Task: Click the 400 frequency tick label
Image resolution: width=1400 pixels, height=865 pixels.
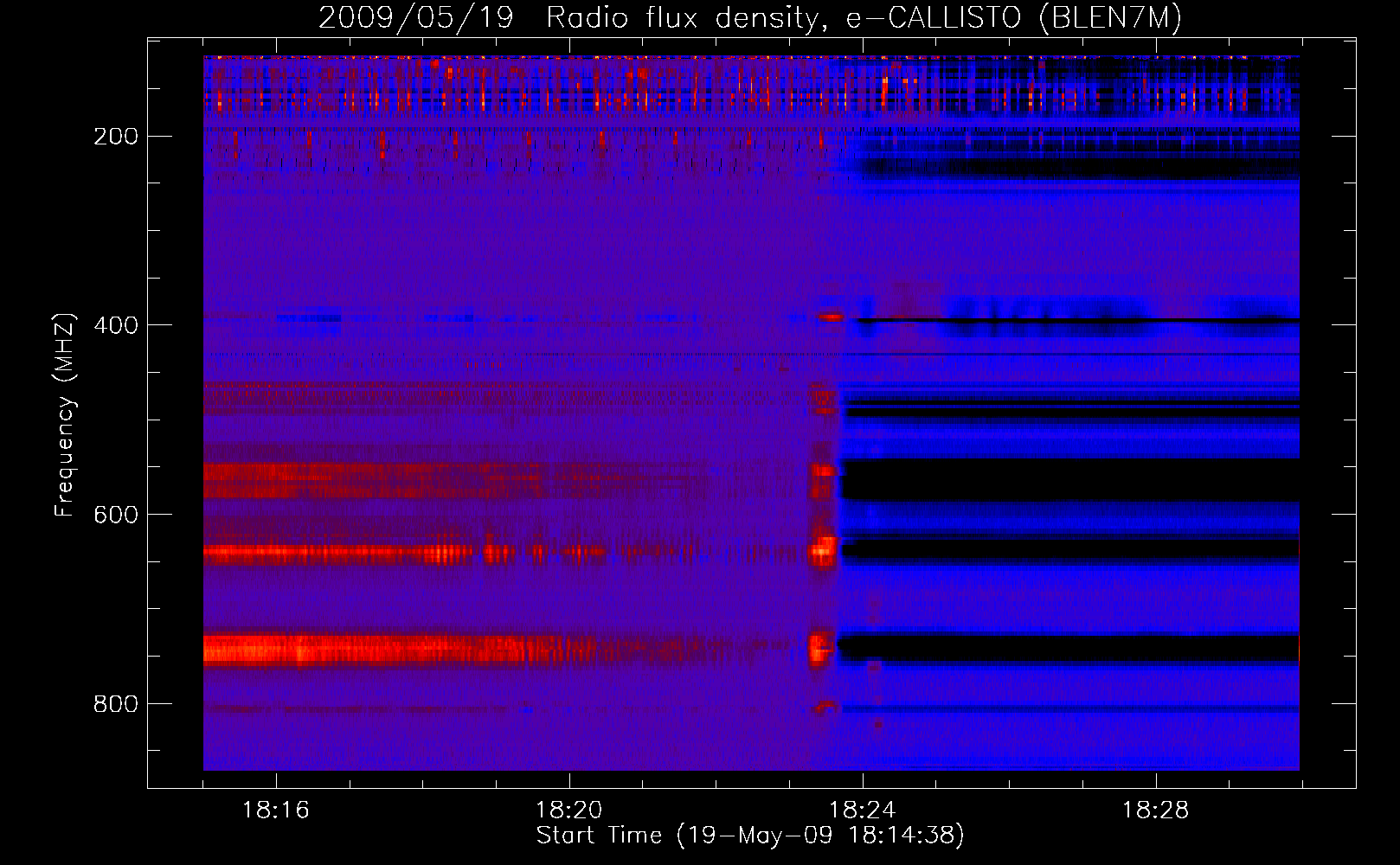Action: point(115,325)
